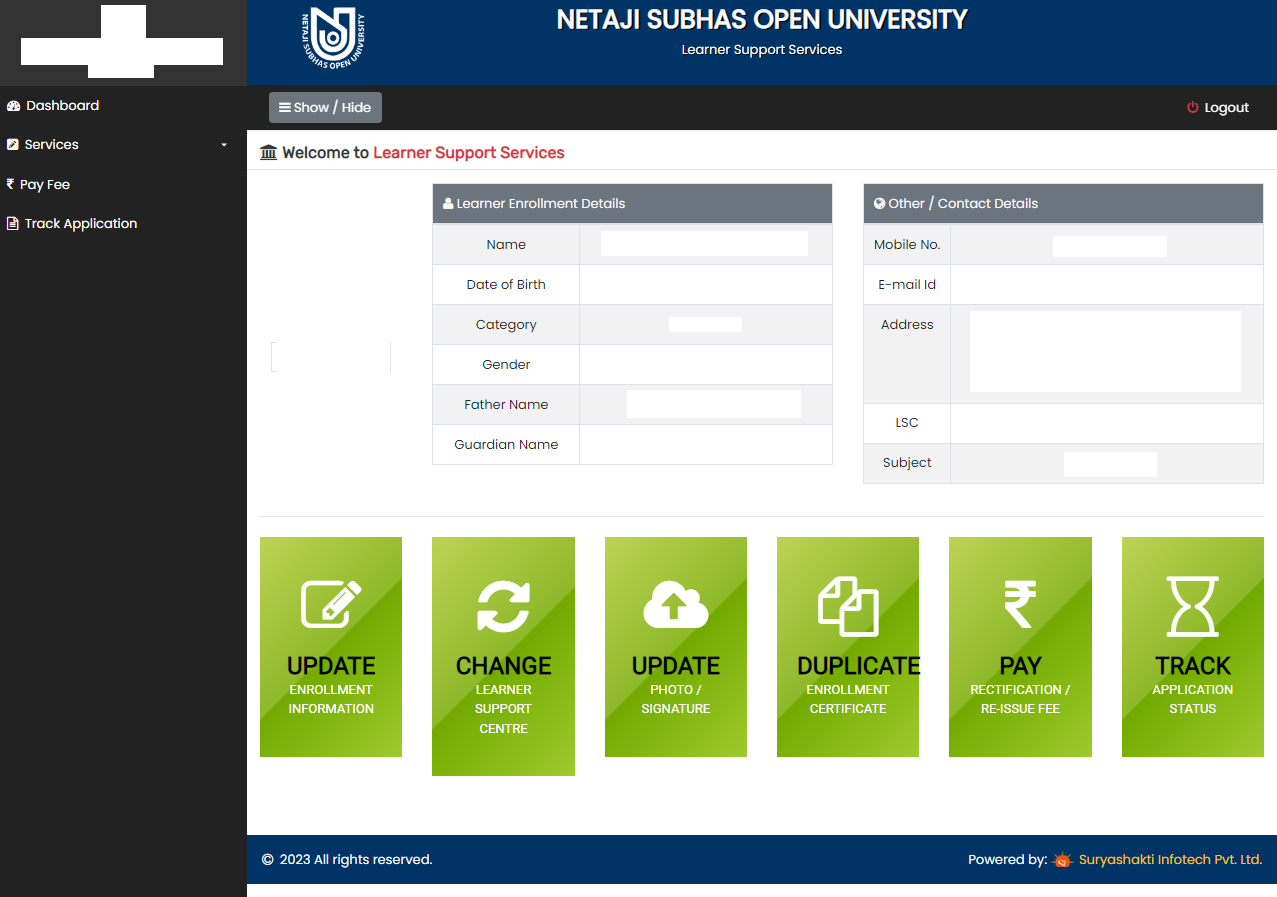Click the globe icon in Contact Details header
The image size is (1277, 897).
click(x=879, y=203)
